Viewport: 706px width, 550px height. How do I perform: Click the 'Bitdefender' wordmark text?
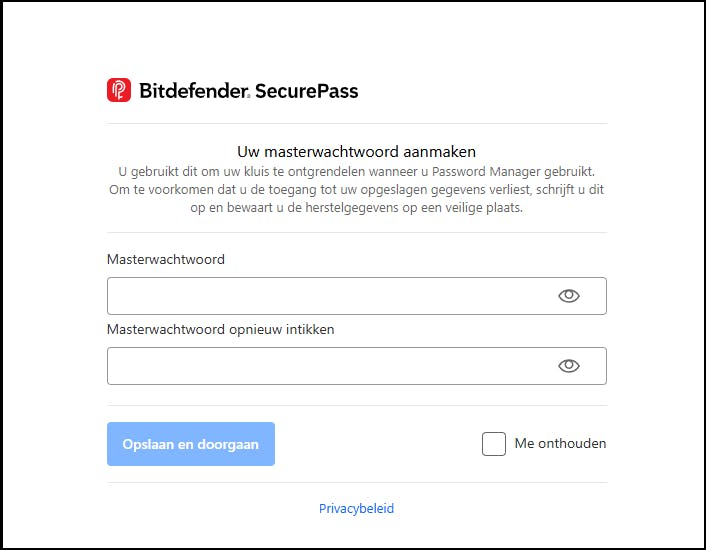193,91
